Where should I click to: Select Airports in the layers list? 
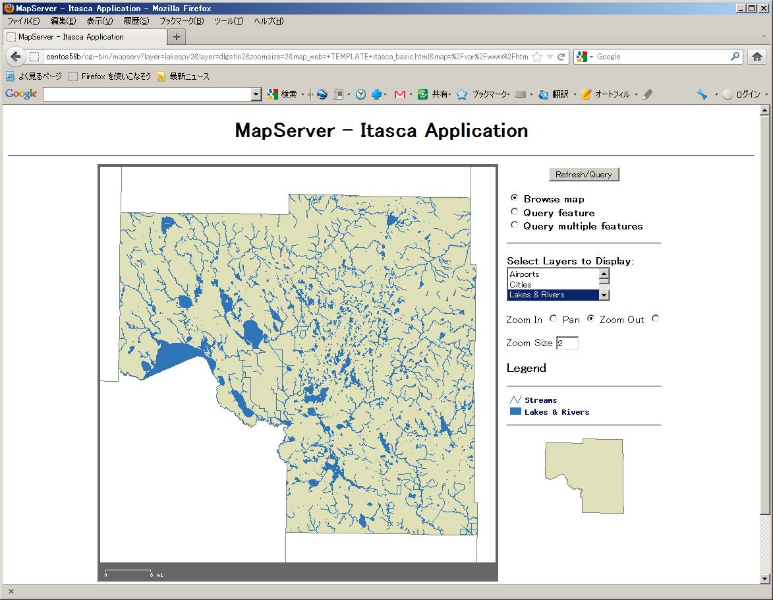pyautogui.click(x=552, y=274)
